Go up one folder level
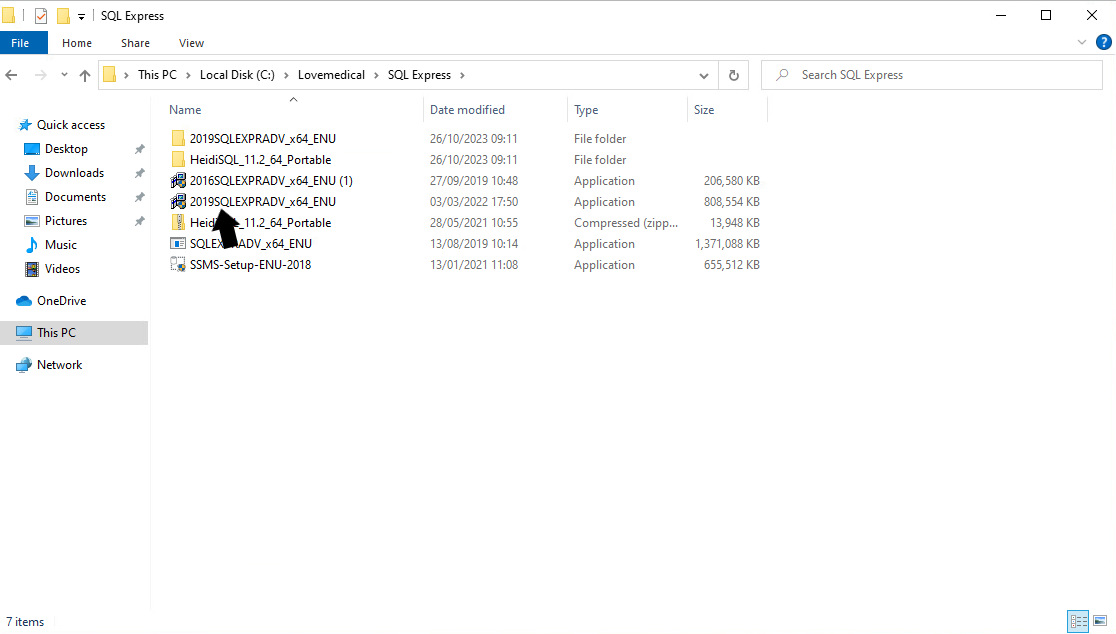The height and width of the screenshot is (634, 1116). (x=85, y=75)
